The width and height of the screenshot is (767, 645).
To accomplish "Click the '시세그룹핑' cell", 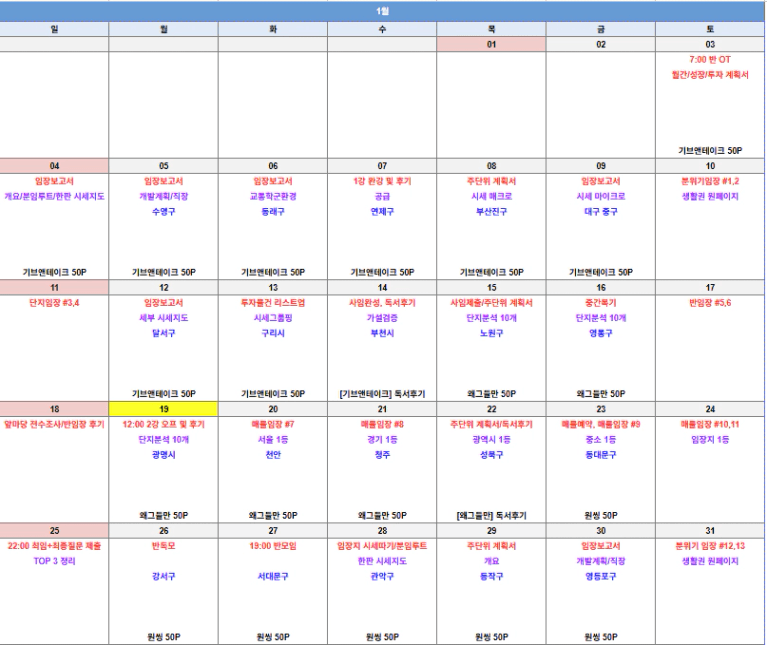I will (273, 318).
